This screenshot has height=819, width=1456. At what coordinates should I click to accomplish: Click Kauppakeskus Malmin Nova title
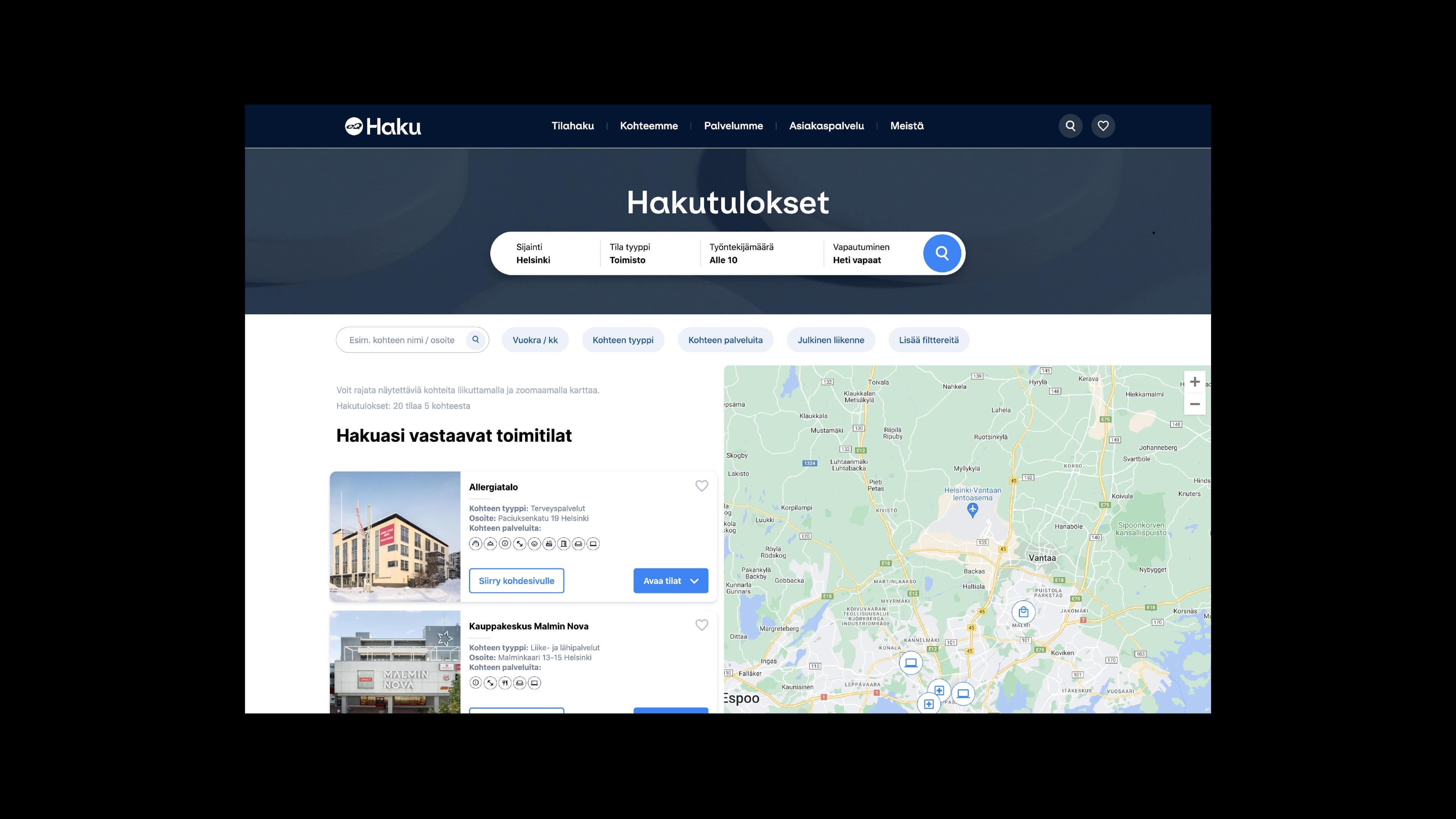tap(529, 626)
